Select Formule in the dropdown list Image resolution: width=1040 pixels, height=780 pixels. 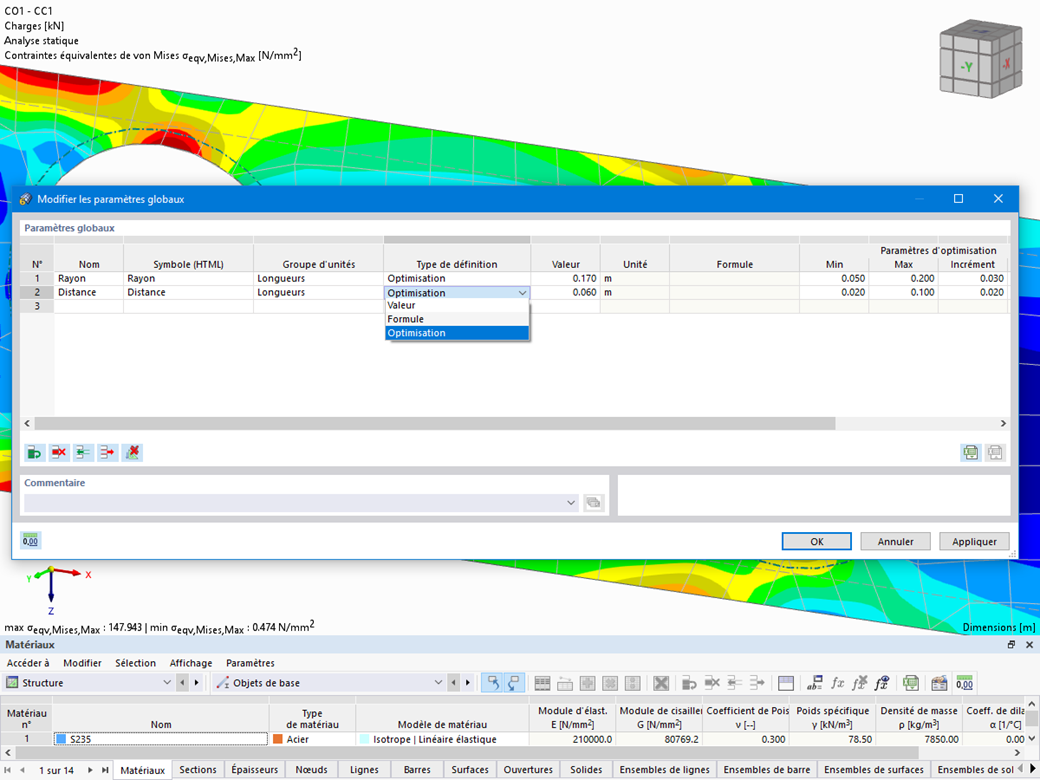pos(457,319)
